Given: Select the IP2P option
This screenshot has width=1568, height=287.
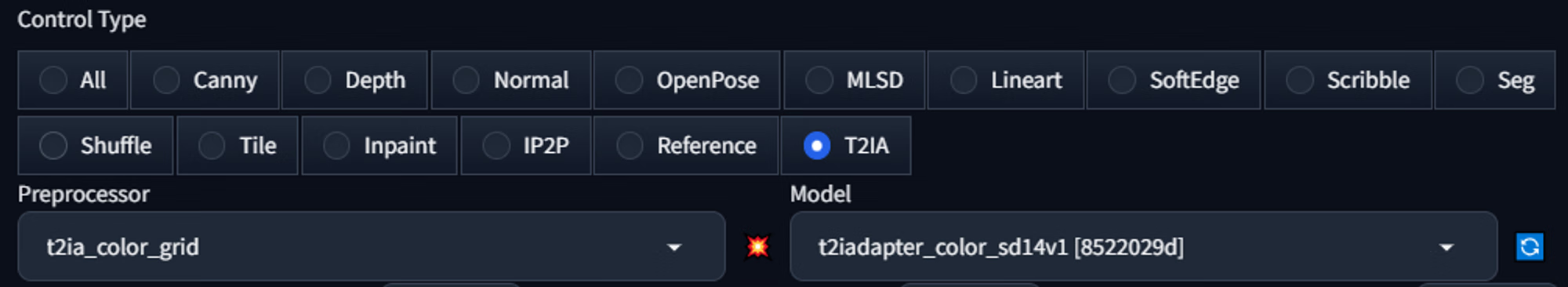Looking at the screenshot, I should click(x=526, y=145).
